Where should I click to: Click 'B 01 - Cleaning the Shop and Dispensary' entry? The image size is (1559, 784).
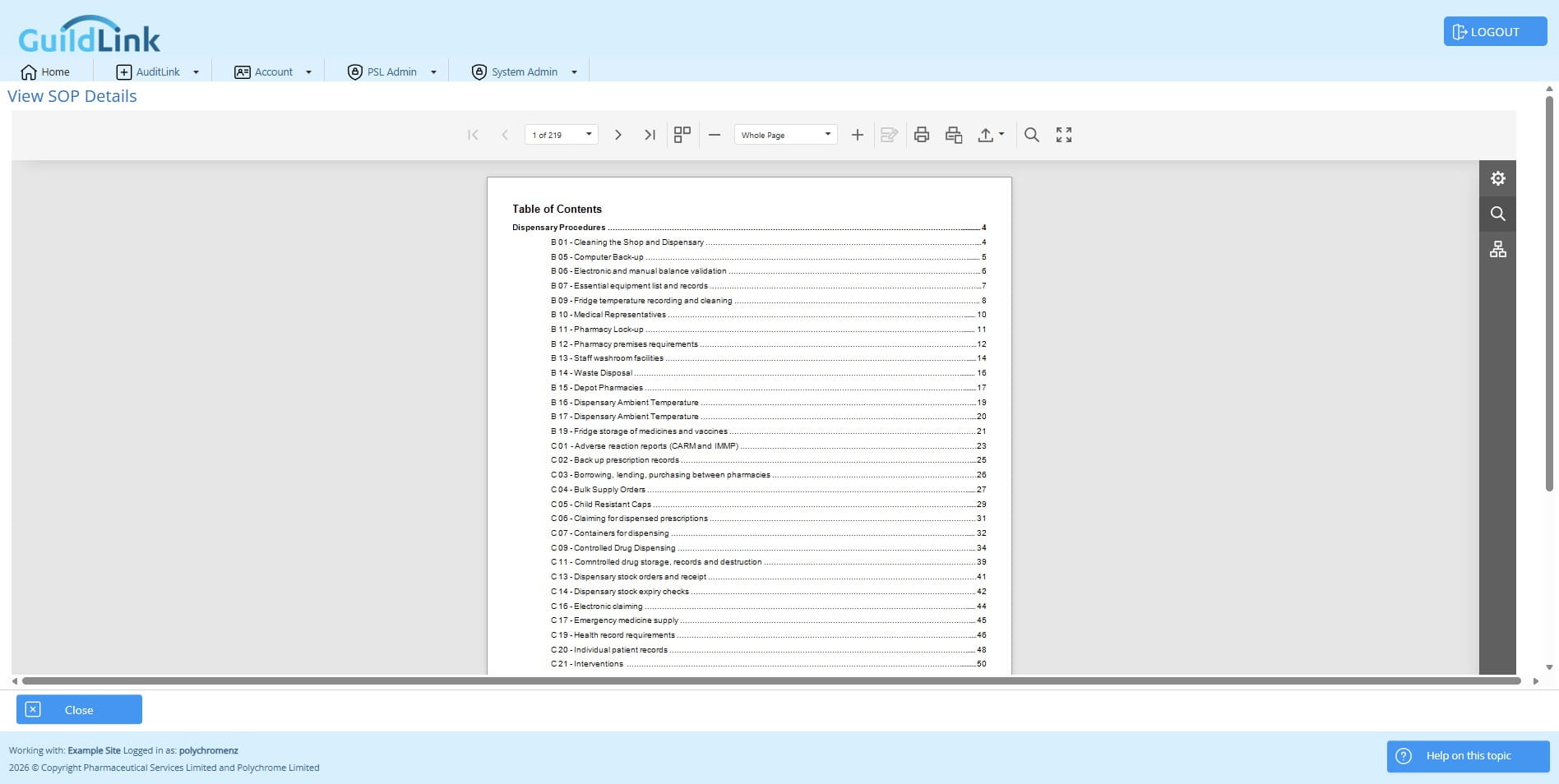(627, 242)
